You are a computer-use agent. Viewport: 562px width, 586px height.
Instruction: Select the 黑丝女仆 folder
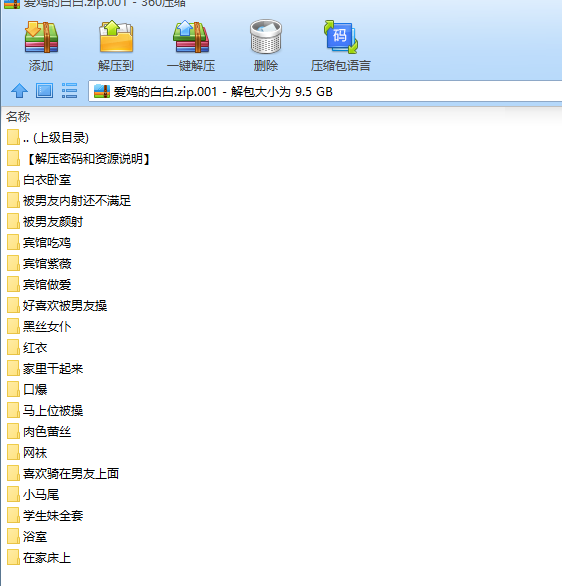pyautogui.click(x=39, y=327)
